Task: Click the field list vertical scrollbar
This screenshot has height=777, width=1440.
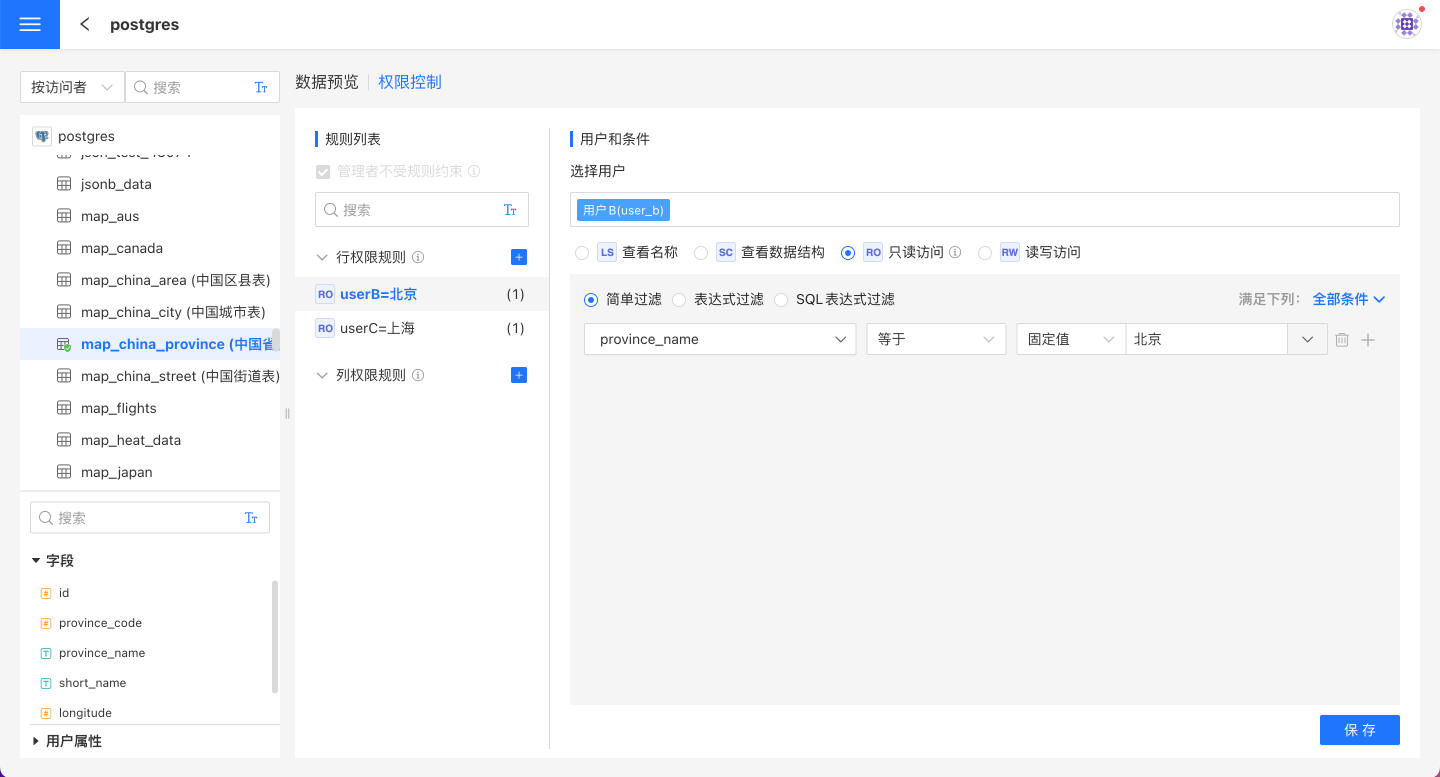Action: (275, 636)
